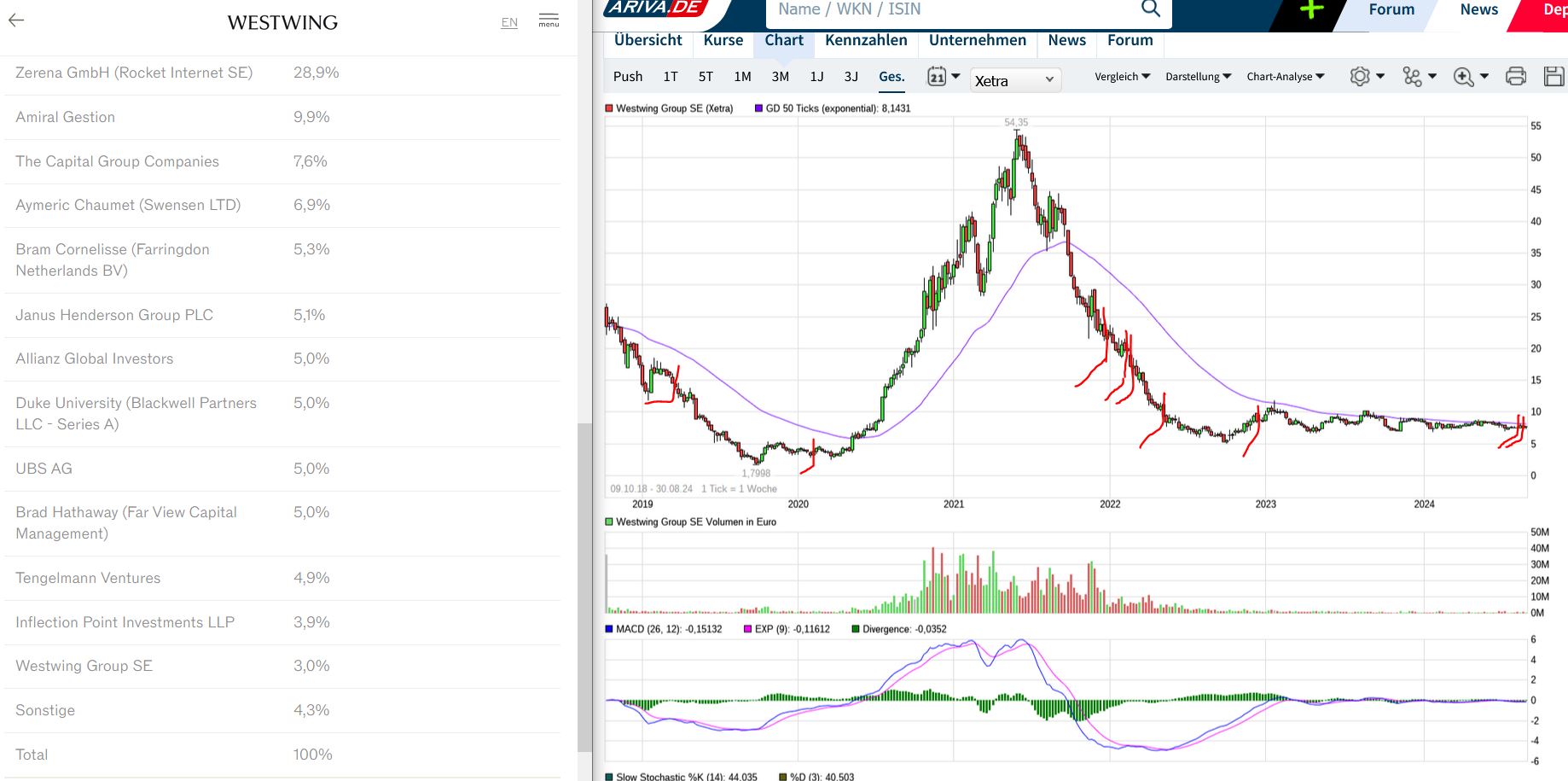Viewport: 1568px width, 781px height.
Task: Expand the Chart-Analyse dropdown
Action: (x=1285, y=77)
